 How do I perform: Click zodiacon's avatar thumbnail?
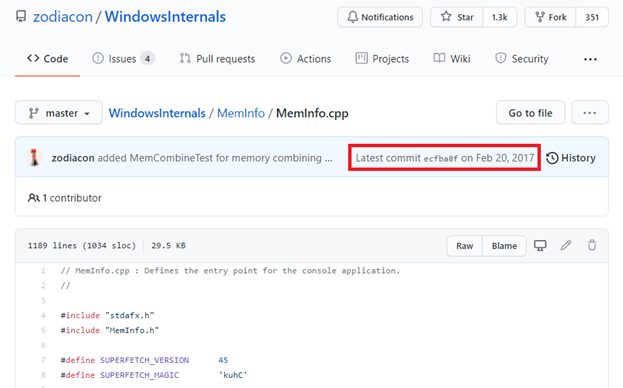34,157
